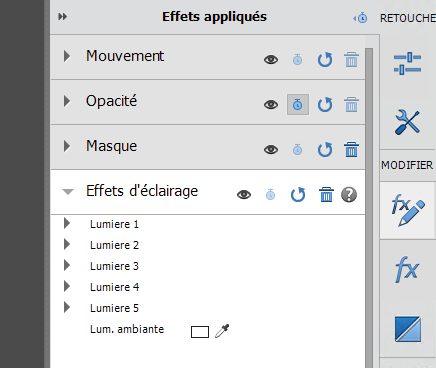Image resolution: width=436 pixels, height=368 pixels.
Task: Reset the Mouvement effect
Action: [x=325, y=60]
